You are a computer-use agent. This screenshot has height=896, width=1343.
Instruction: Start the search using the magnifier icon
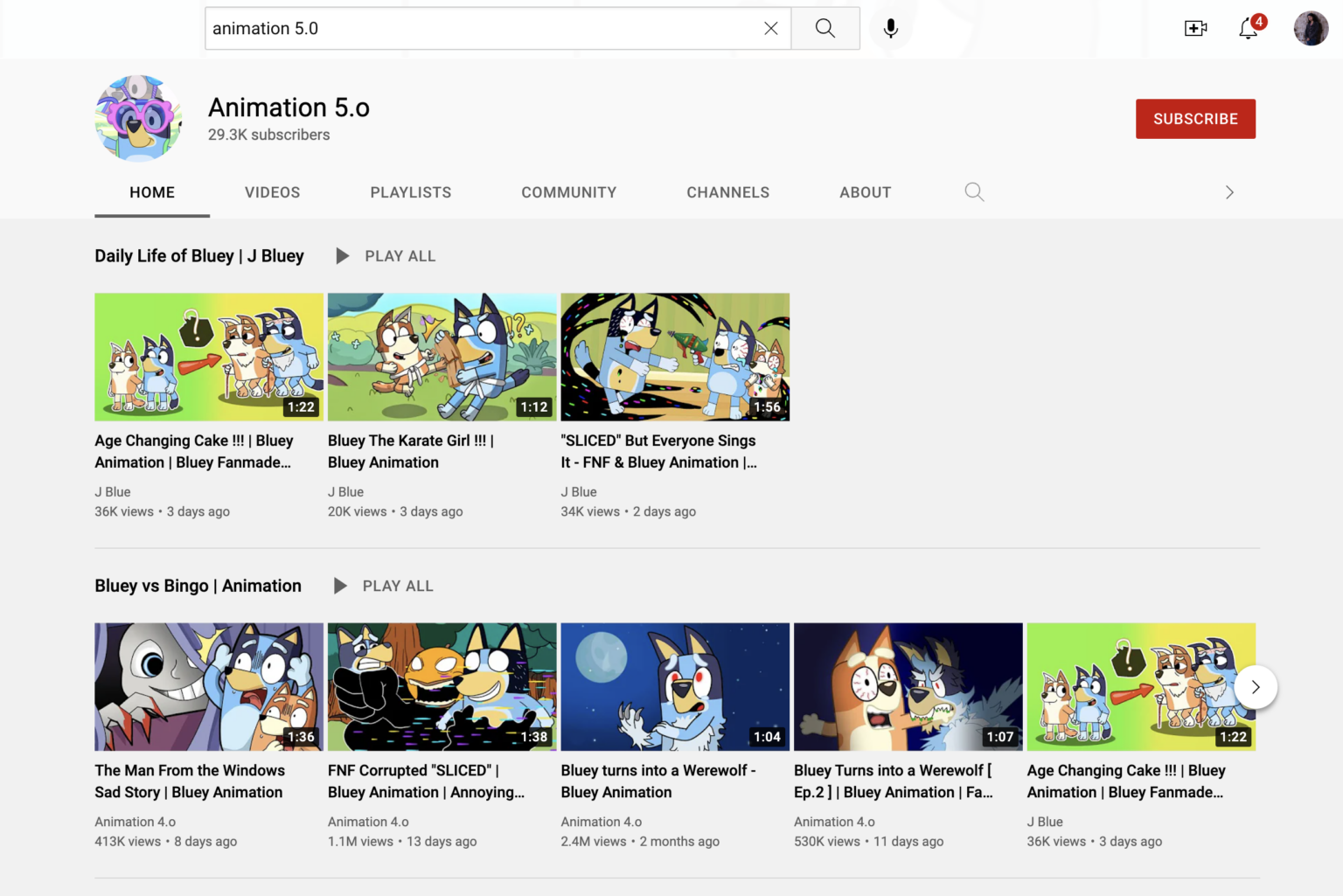(x=825, y=28)
